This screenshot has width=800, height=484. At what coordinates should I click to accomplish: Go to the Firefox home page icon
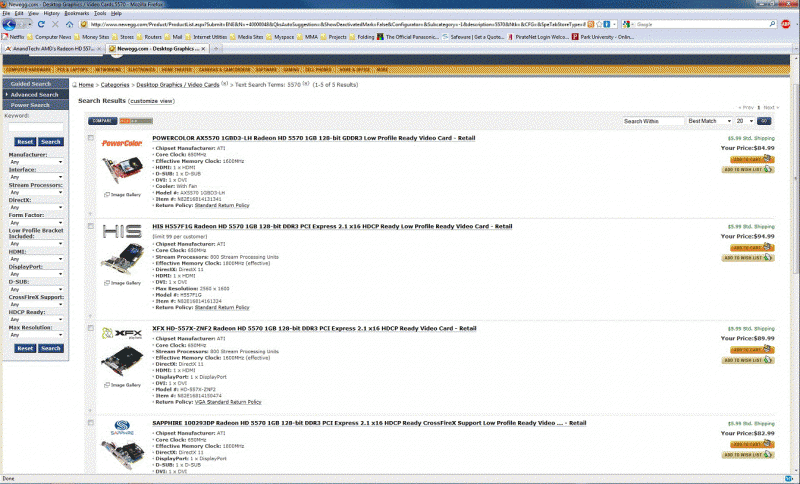(69, 24)
